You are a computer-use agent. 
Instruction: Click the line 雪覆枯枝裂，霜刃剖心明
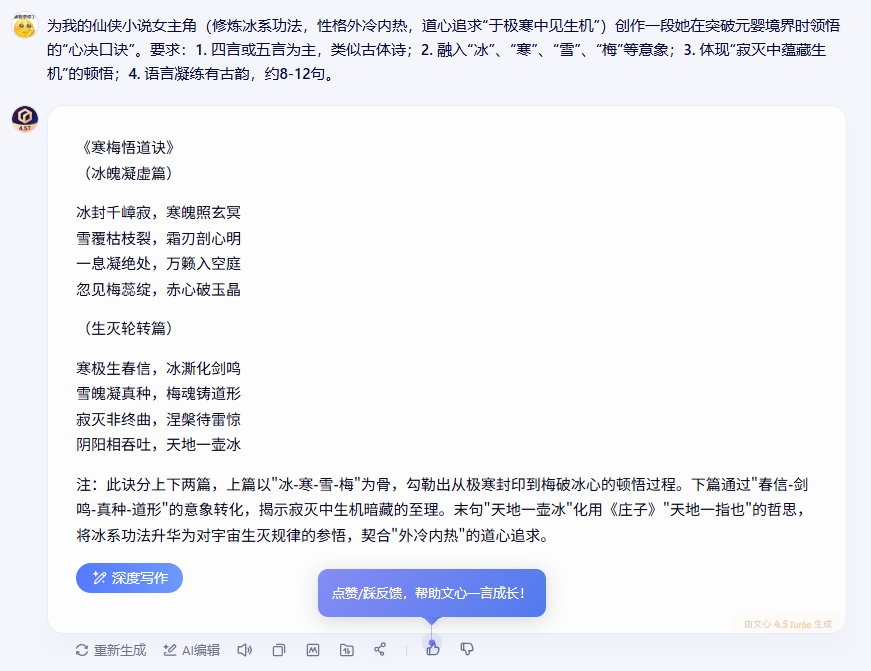click(x=159, y=238)
